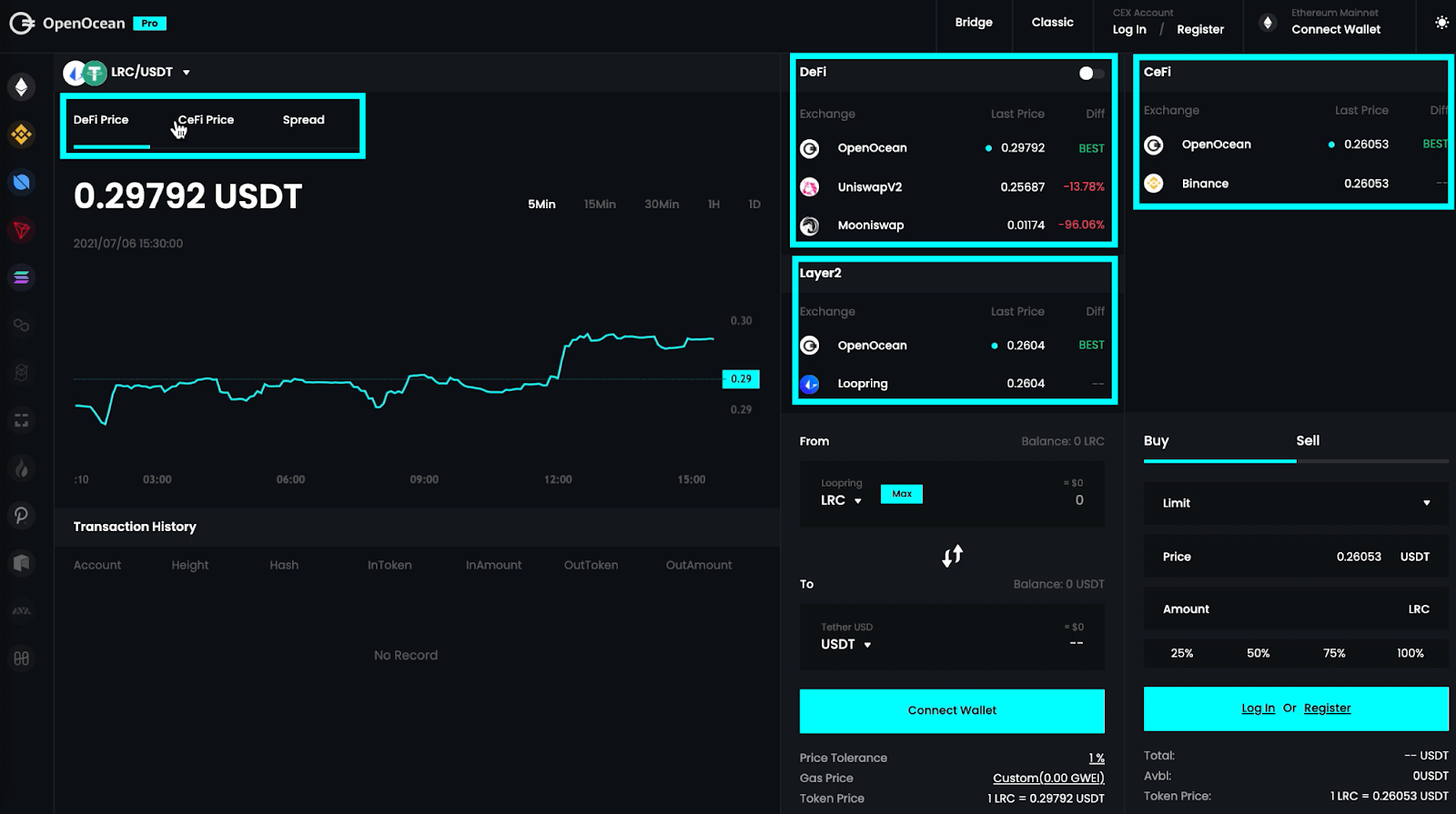Swap From and To tokens arrows
1456x814 pixels.
point(953,556)
